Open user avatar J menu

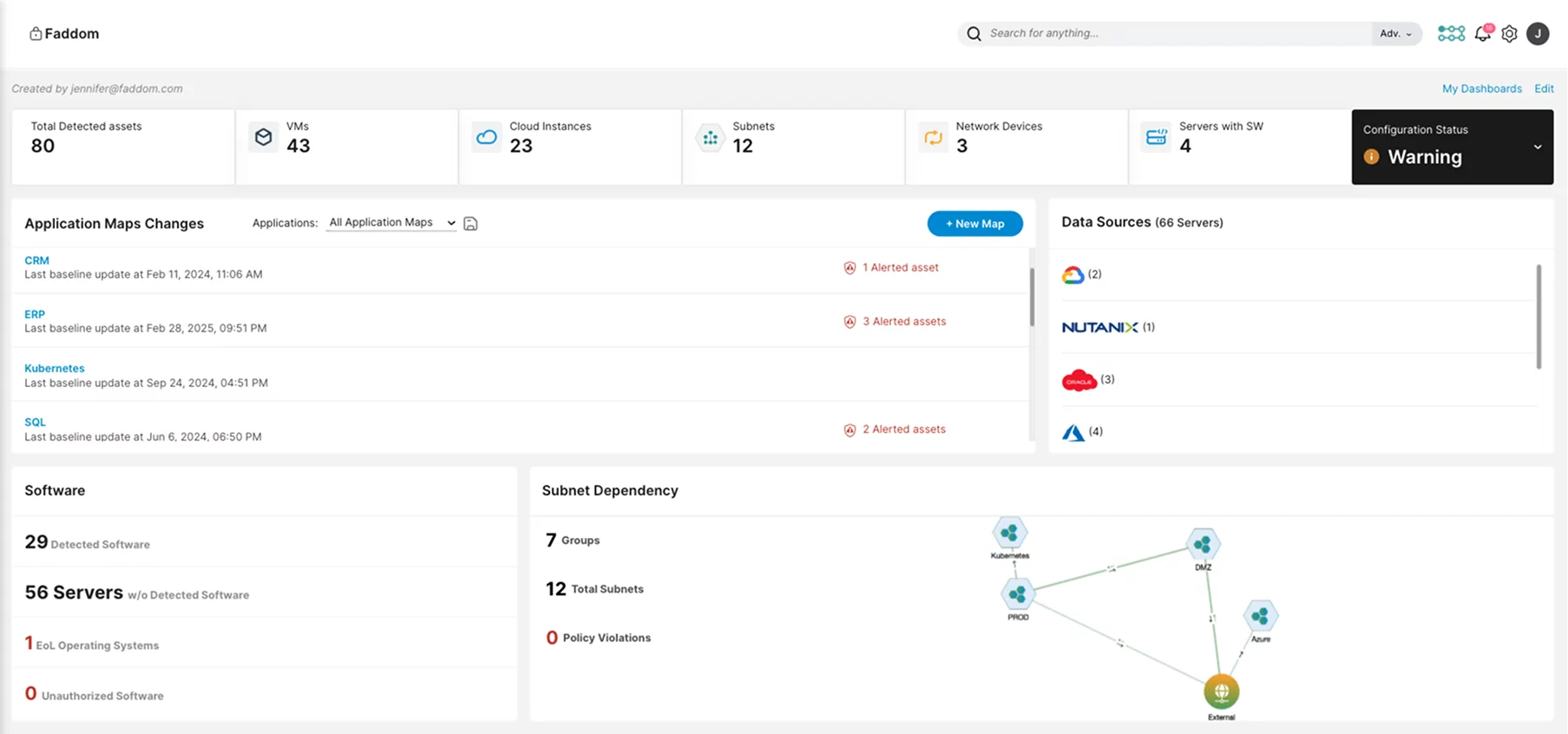click(1538, 34)
